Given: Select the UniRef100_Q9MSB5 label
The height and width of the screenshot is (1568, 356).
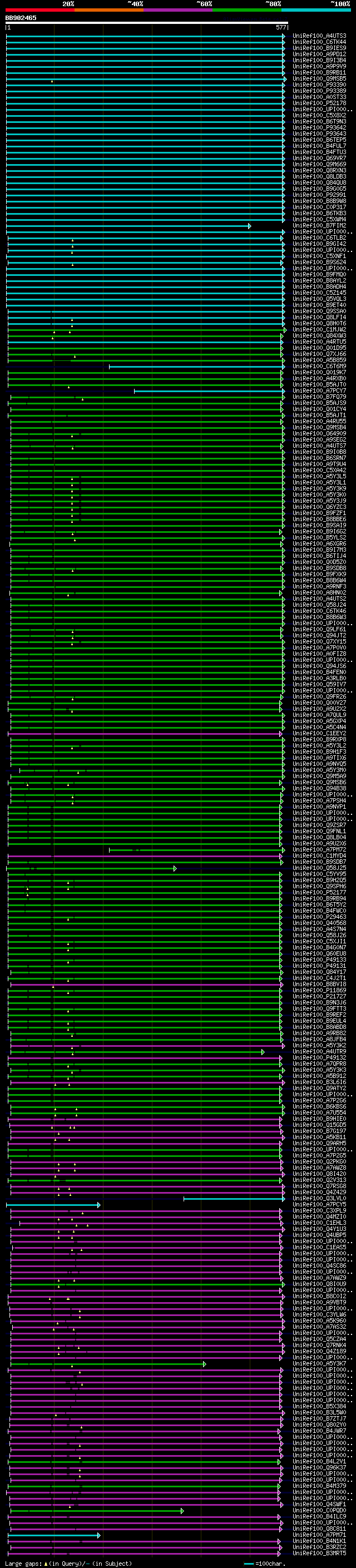Looking at the screenshot, I should (319, 78).
